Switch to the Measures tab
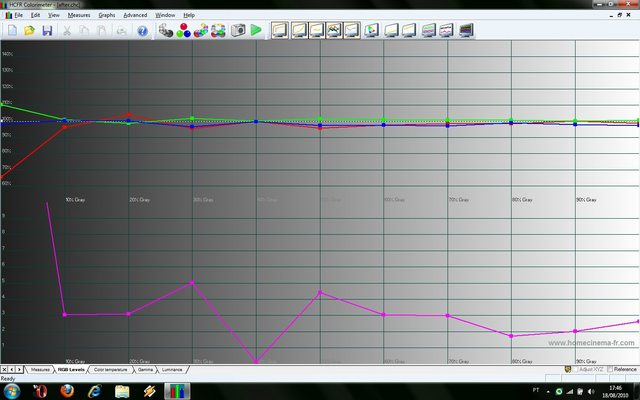 [40, 369]
